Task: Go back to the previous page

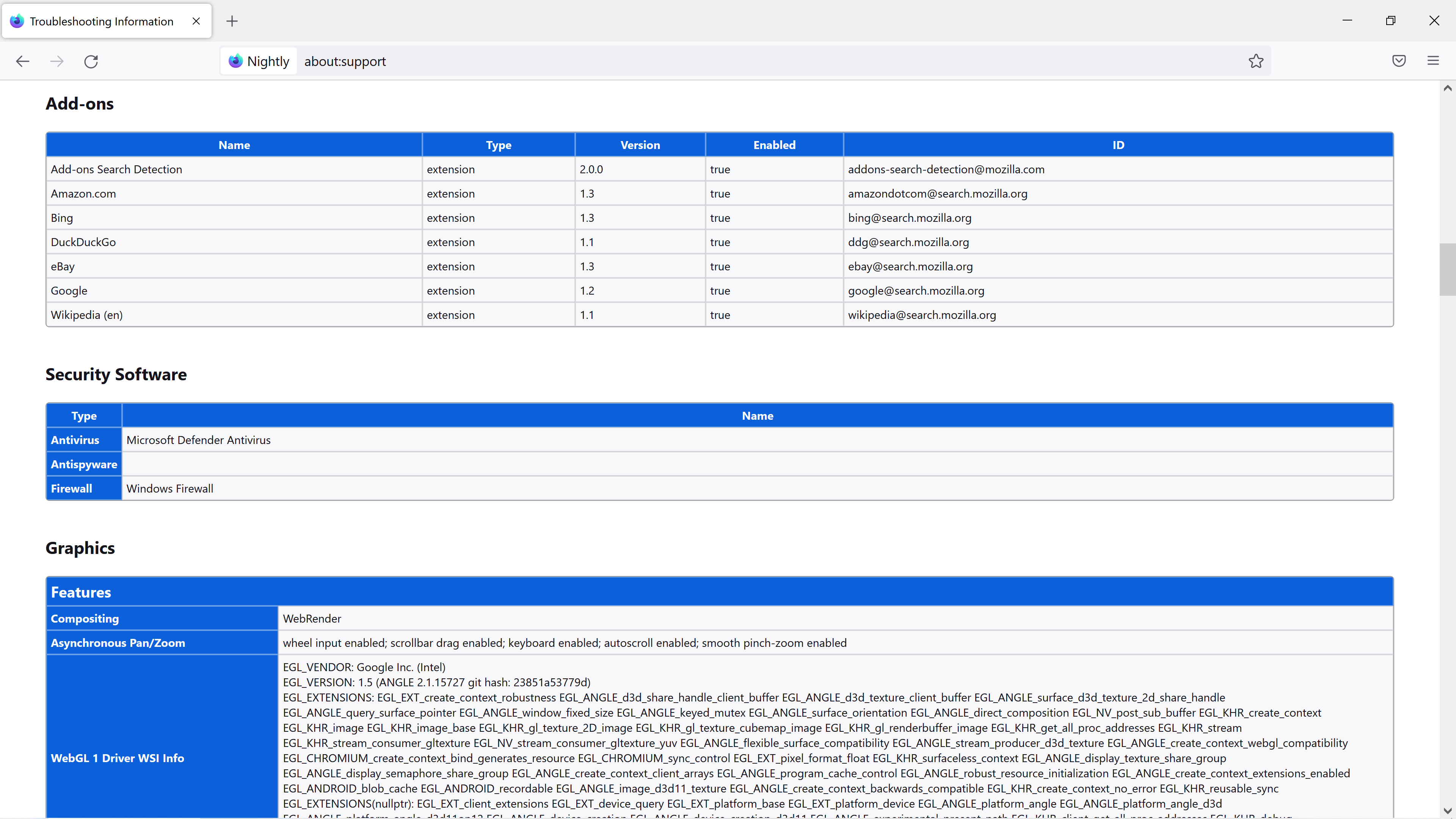Action: (23, 61)
